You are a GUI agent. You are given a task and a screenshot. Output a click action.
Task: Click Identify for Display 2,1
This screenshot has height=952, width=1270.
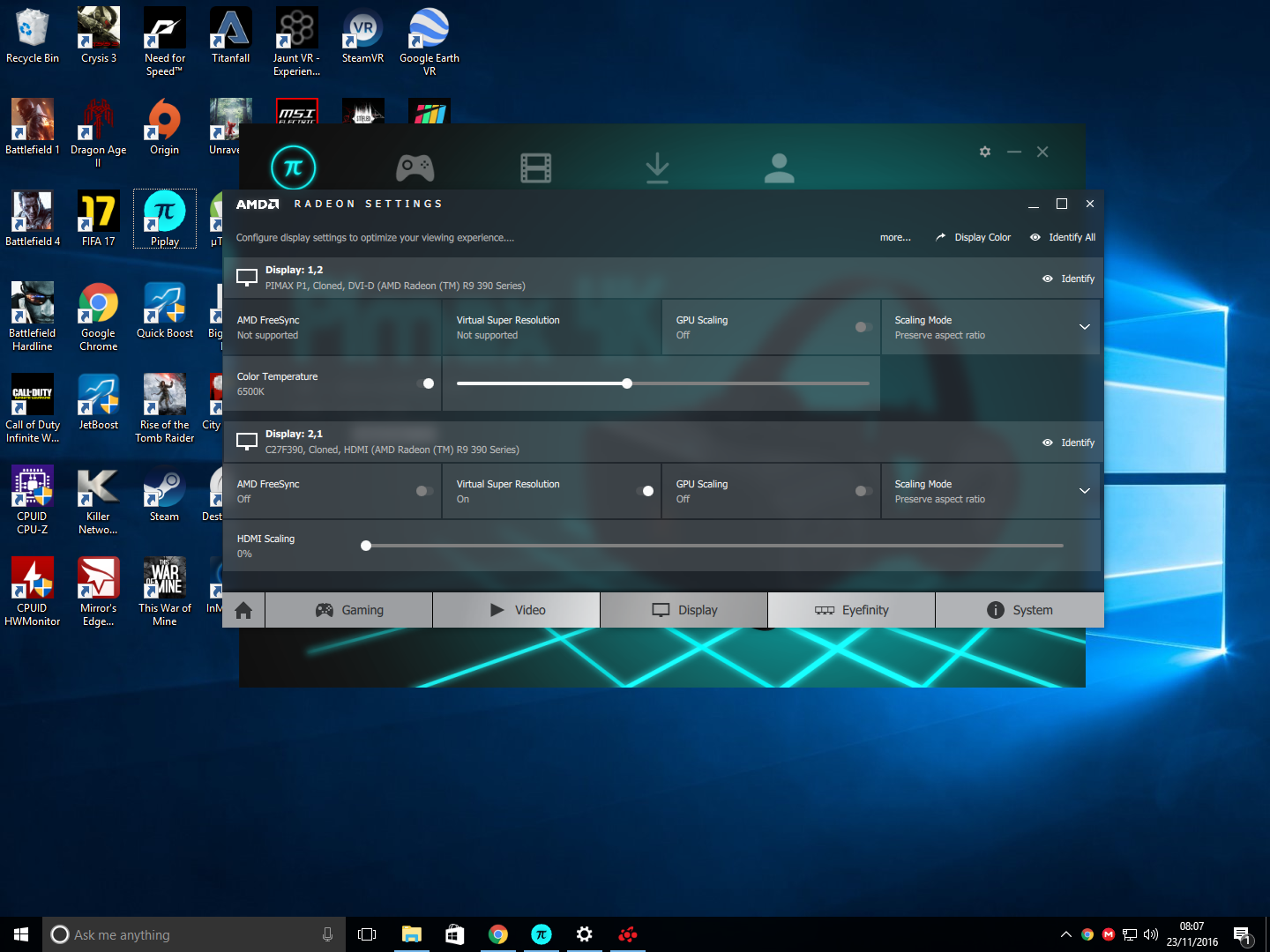coord(1069,443)
